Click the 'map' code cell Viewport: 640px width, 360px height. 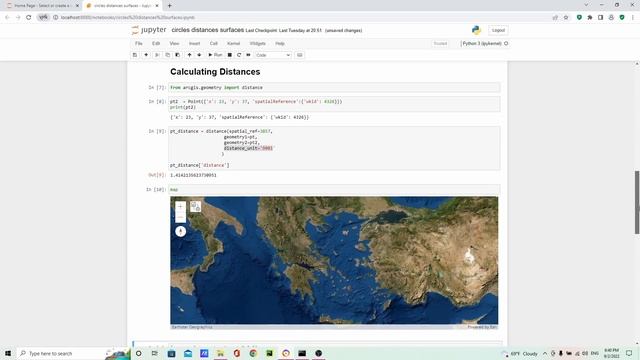click(334, 189)
